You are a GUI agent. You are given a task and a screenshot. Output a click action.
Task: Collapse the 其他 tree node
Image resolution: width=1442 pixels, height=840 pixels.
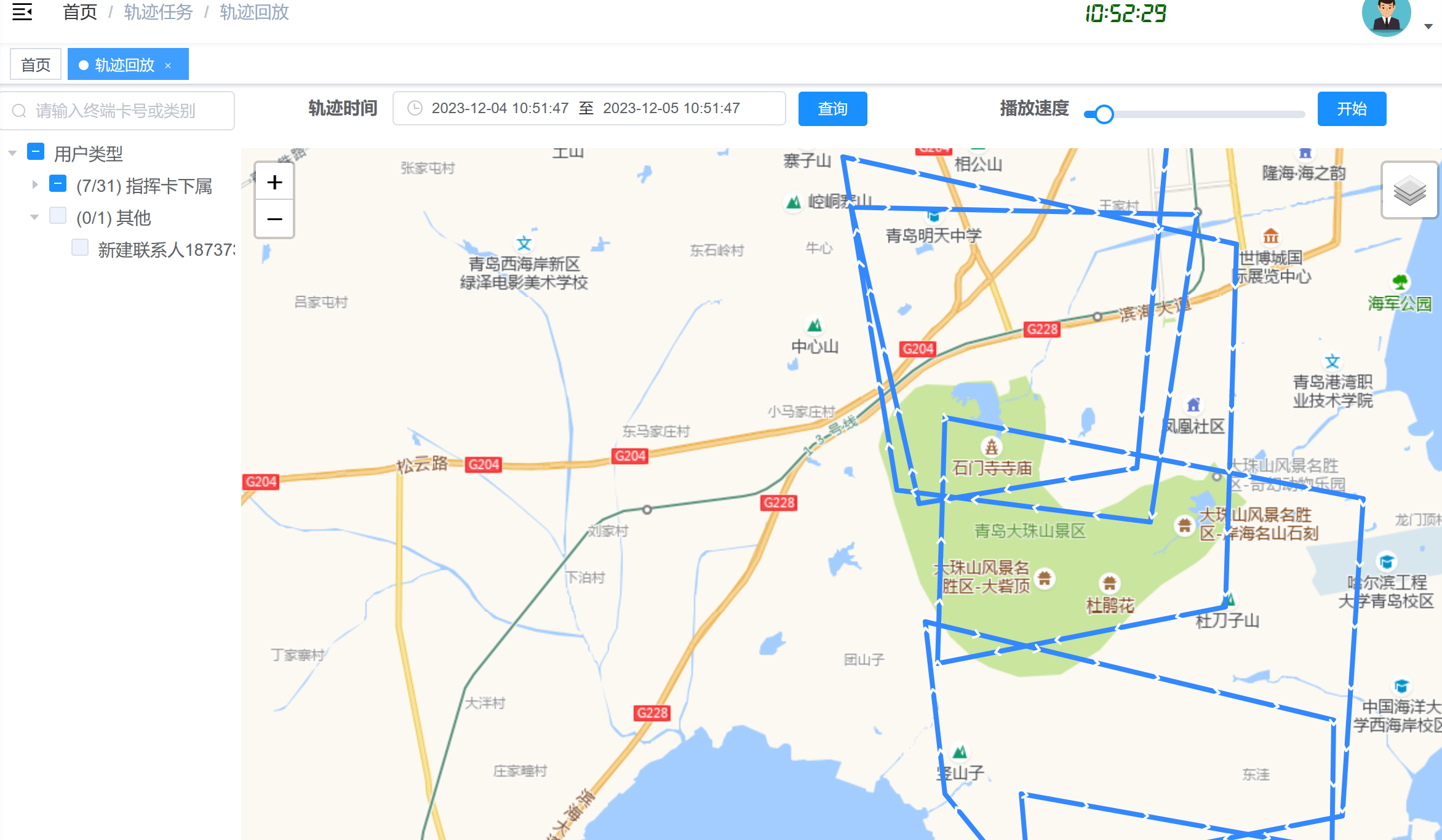pyautogui.click(x=34, y=216)
